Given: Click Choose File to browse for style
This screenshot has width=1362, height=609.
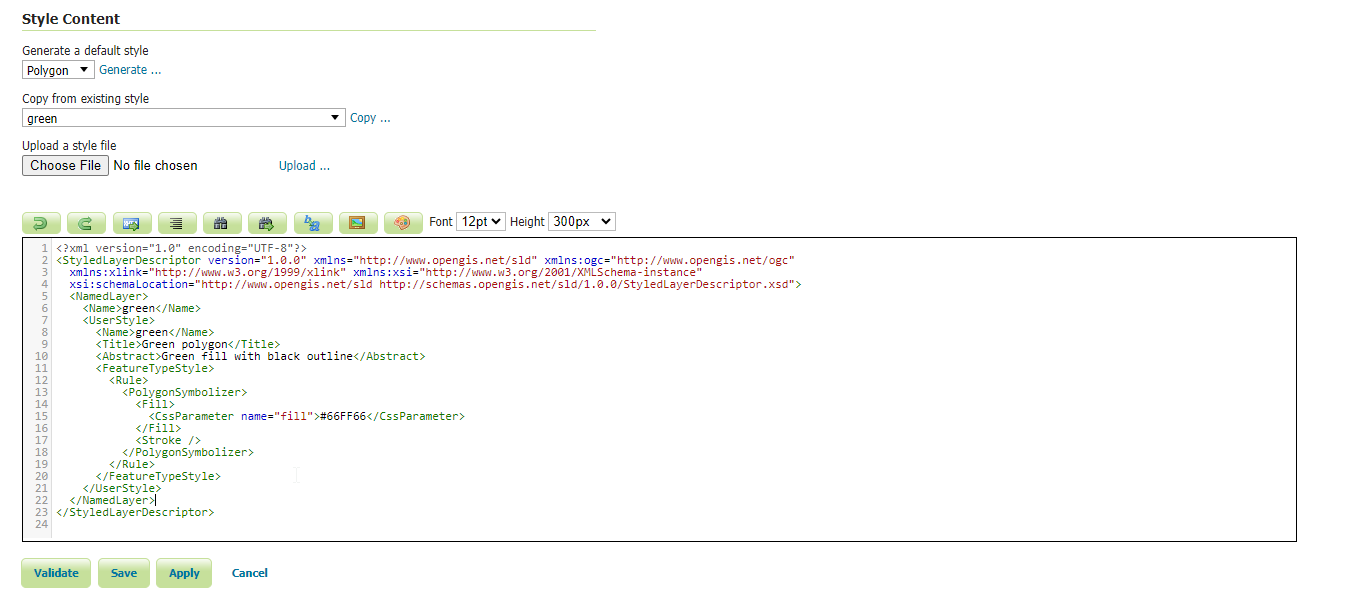Looking at the screenshot, I should coord(65,165).
